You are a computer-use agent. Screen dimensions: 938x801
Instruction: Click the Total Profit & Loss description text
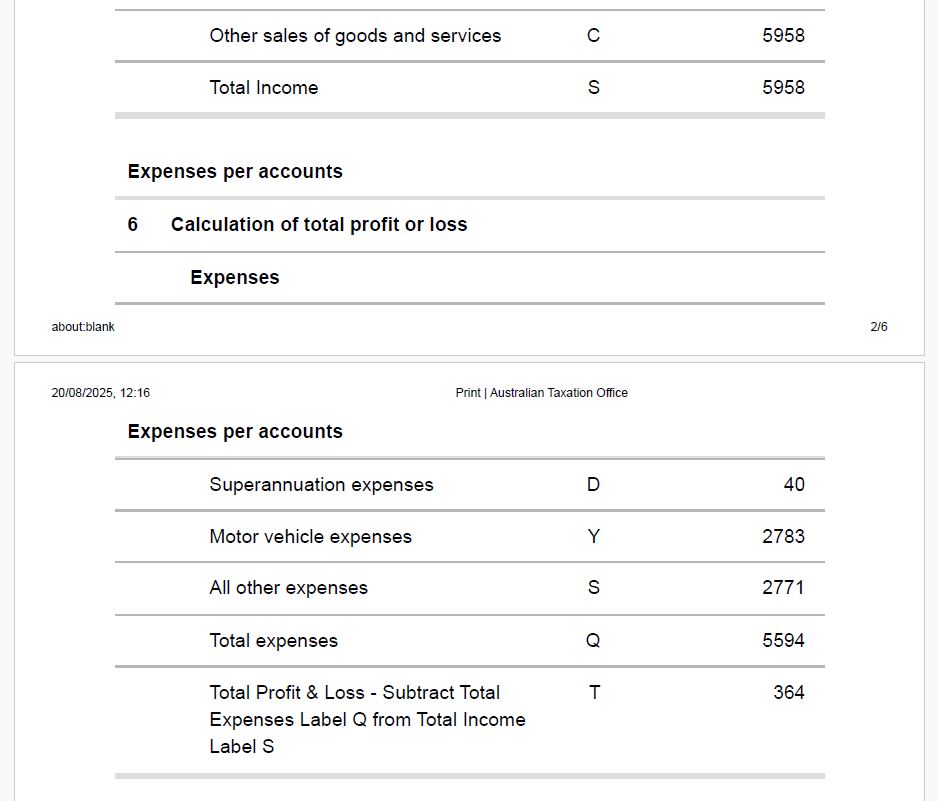point(367,719)
